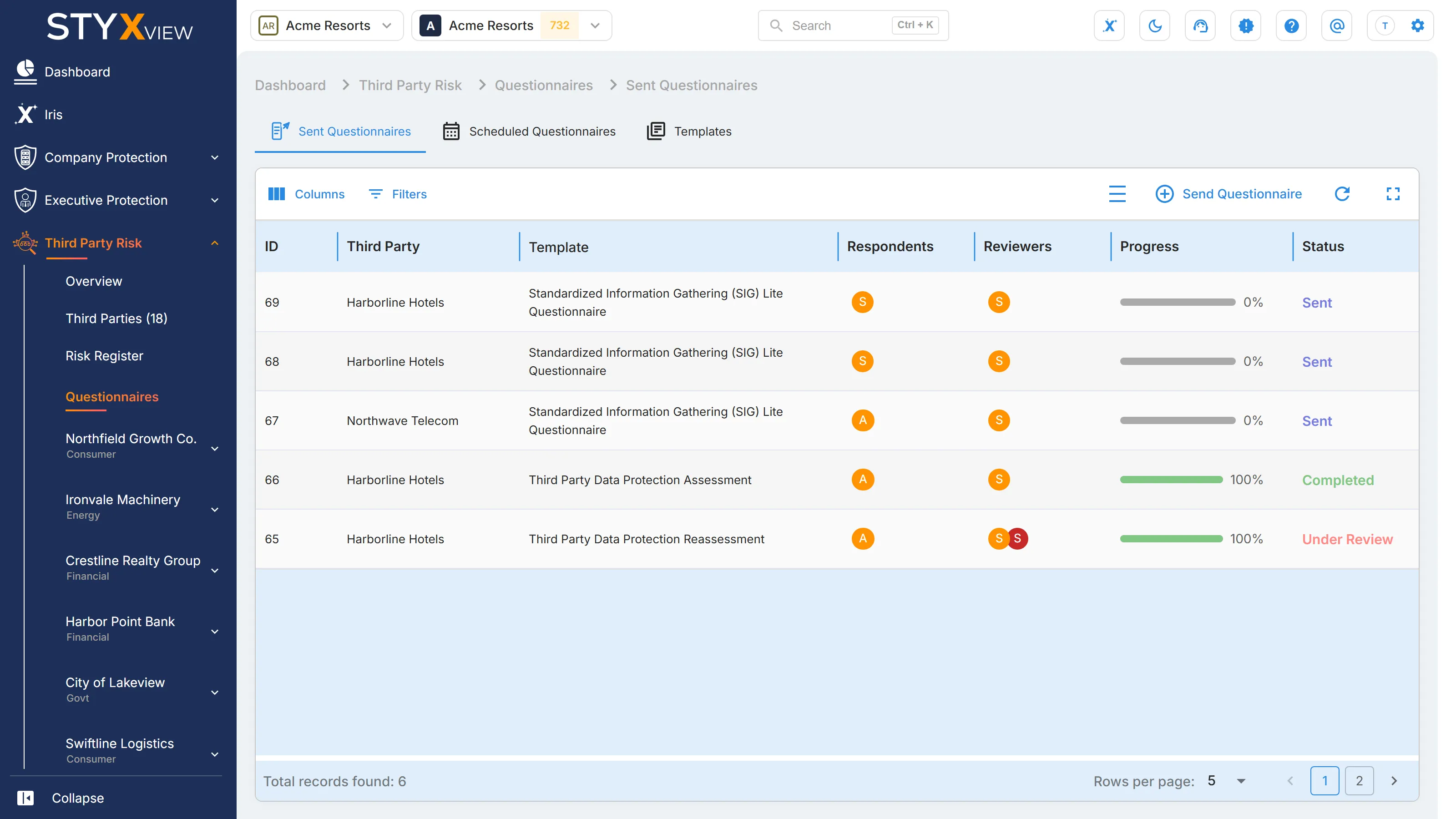The width and height of the screenshot is (1456, 819).
Task: Click respondent avatar S in row 69
Action: click(x=862, y=302)
